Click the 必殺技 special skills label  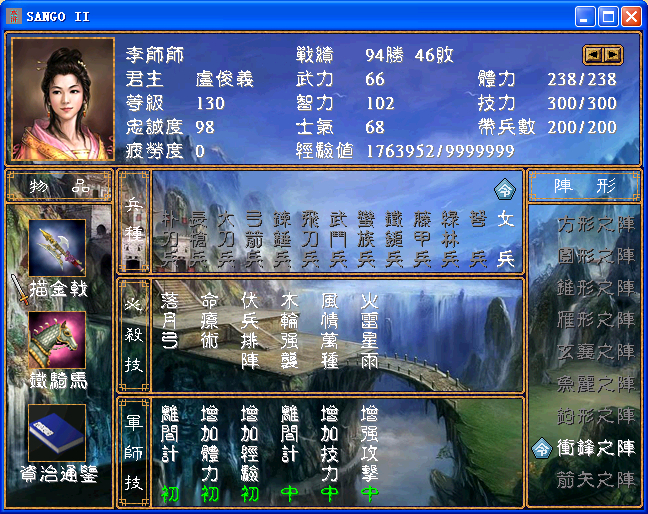133,335
